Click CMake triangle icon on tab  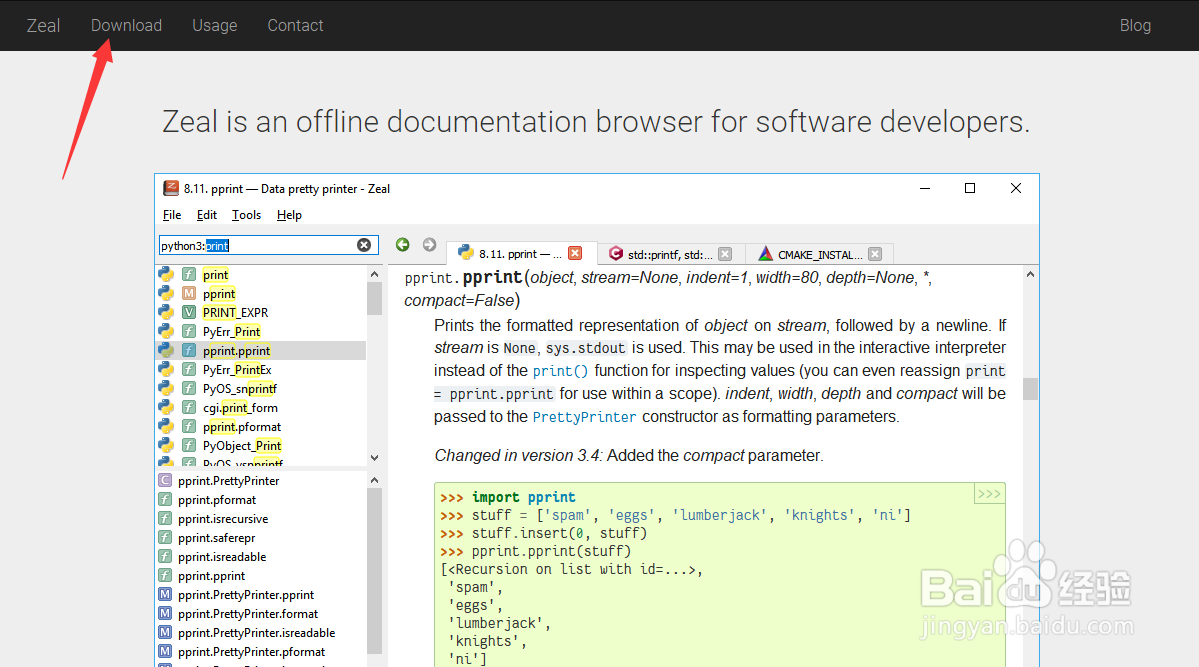click(x=765, y=253)
